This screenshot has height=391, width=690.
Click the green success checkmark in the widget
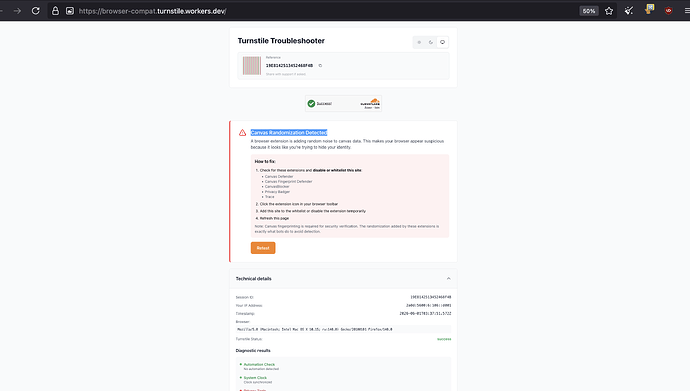coord(311,103)
